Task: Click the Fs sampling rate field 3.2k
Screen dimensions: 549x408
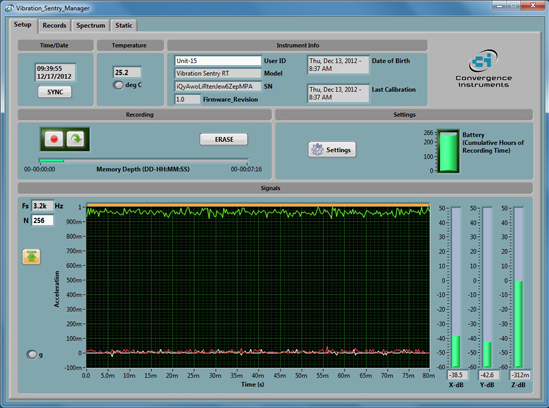Action: [x=42, y=206]
